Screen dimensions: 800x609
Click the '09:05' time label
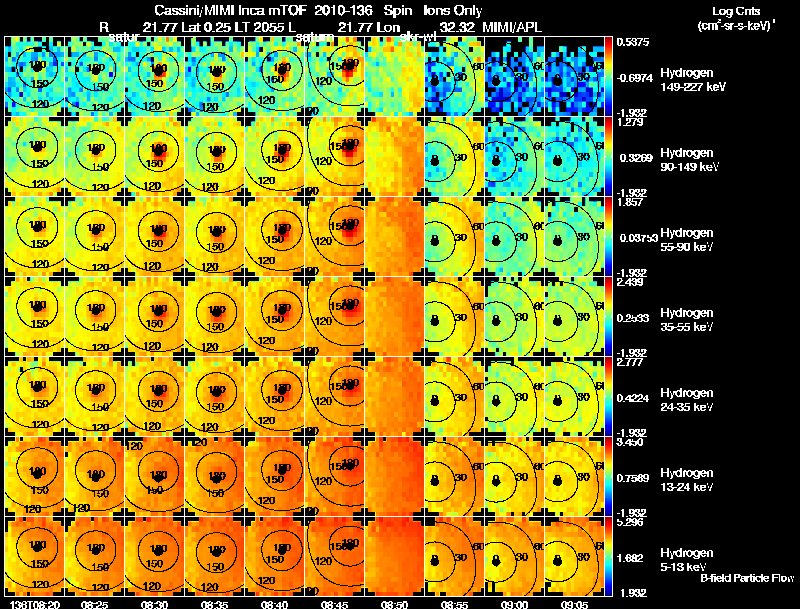574,604
